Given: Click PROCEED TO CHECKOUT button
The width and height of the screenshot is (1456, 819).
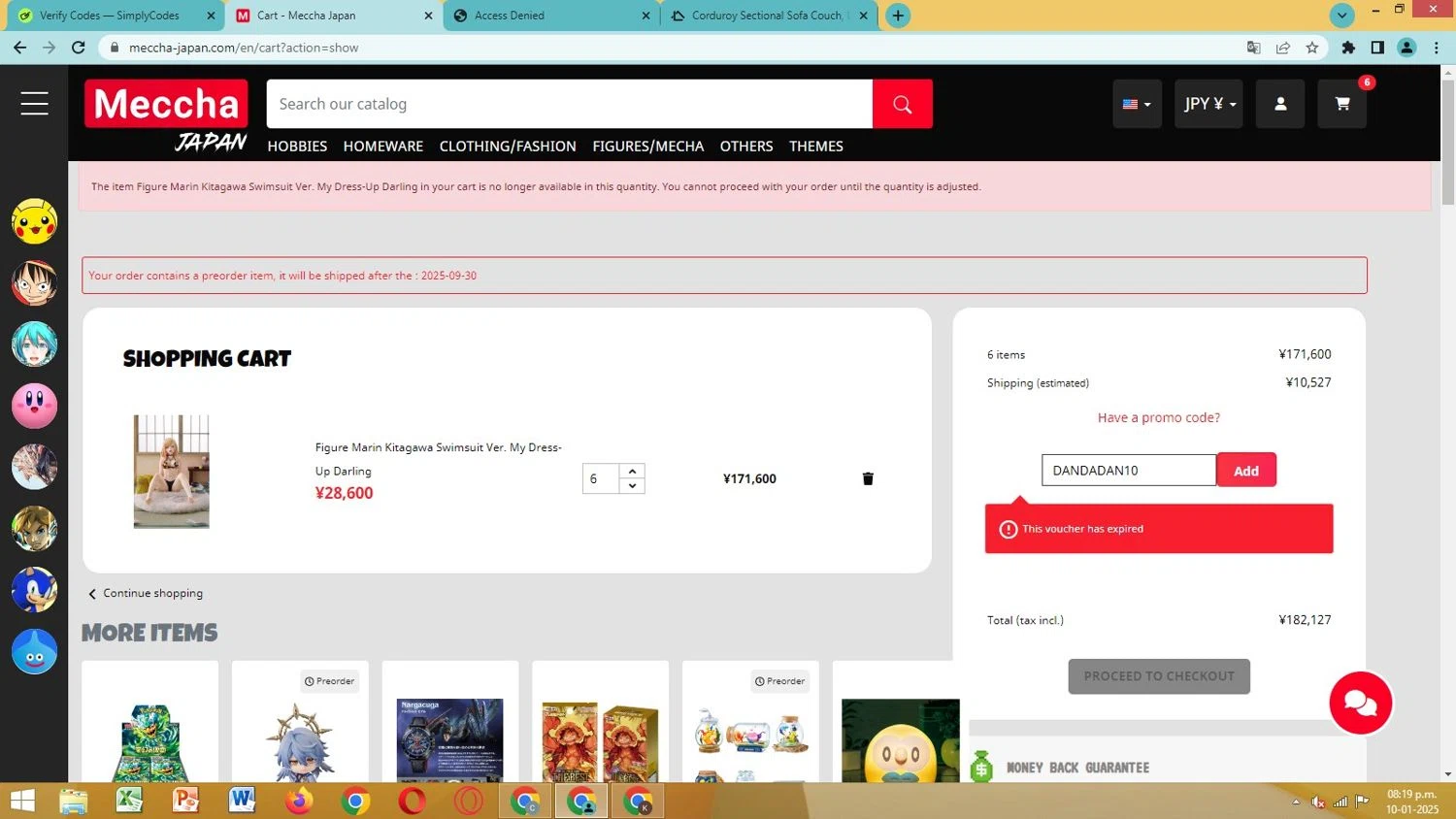Looking at the screenshot, I should tap(1159, 676).
